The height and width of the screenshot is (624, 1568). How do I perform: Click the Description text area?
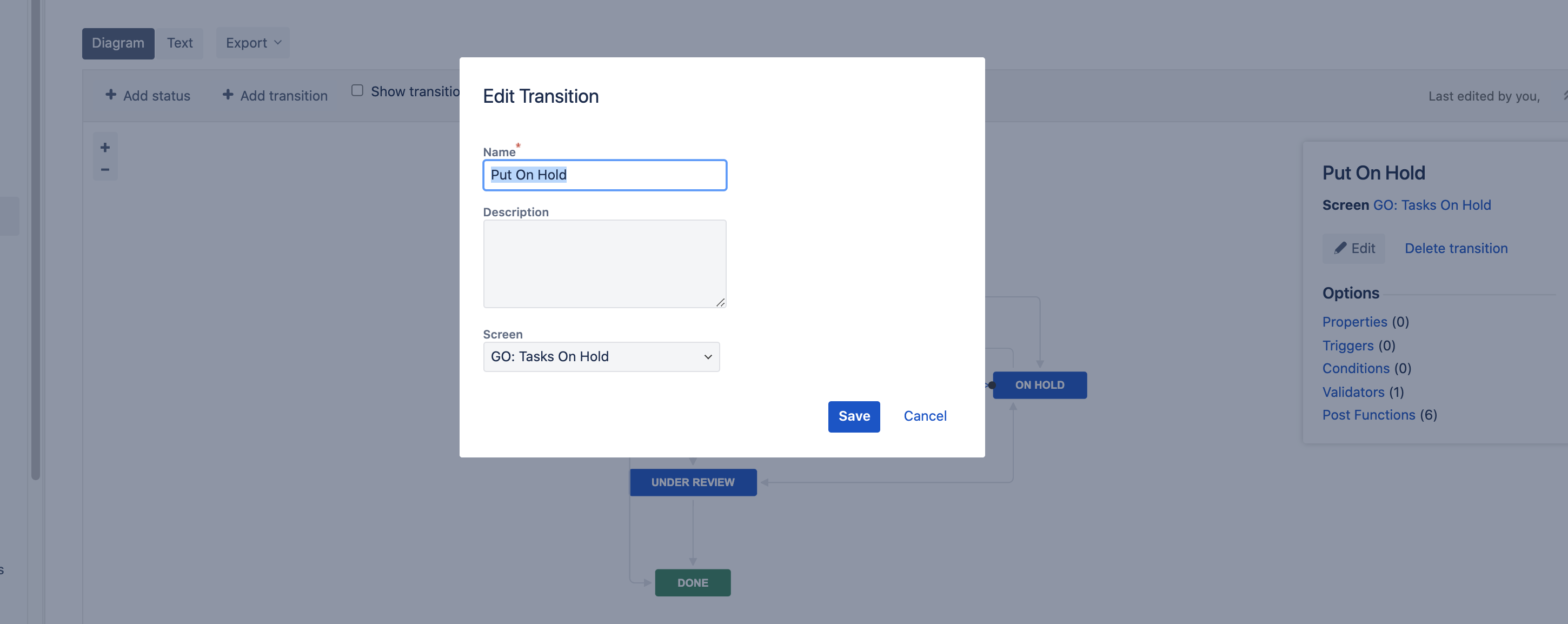604,263
